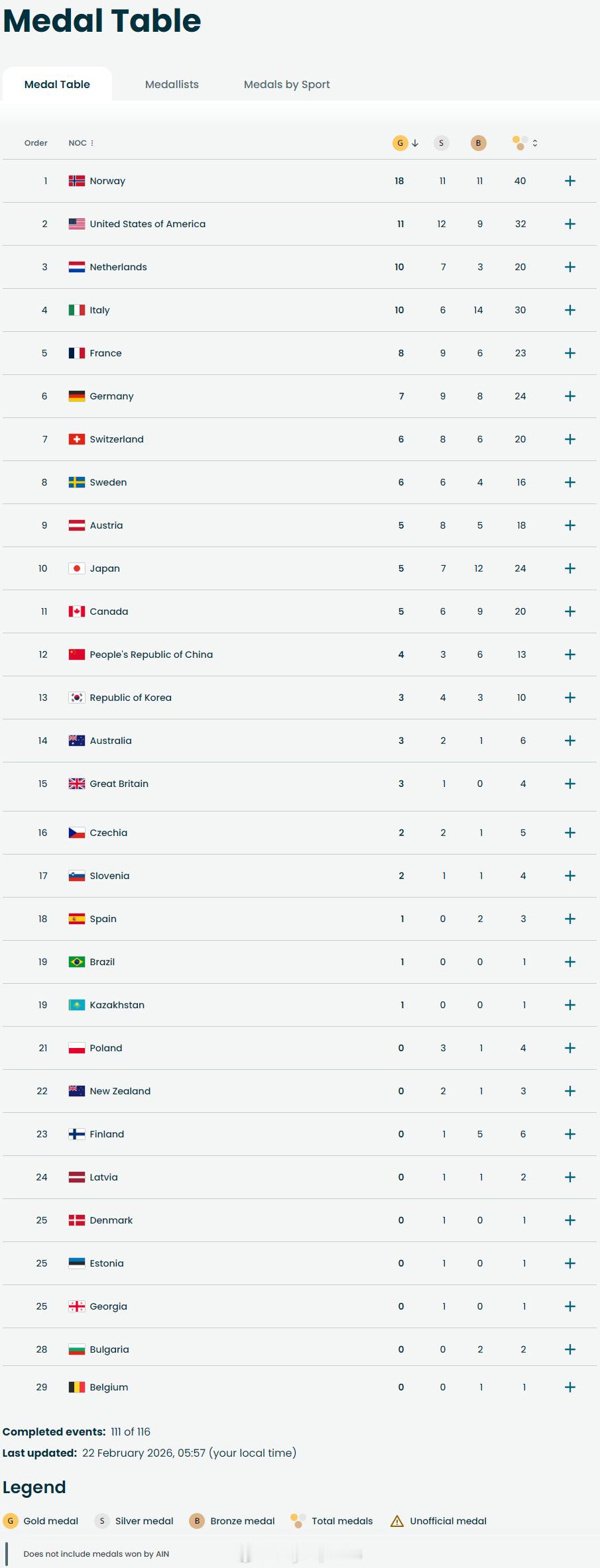Click Brazil's flag icon

click(x=77, y=962)
